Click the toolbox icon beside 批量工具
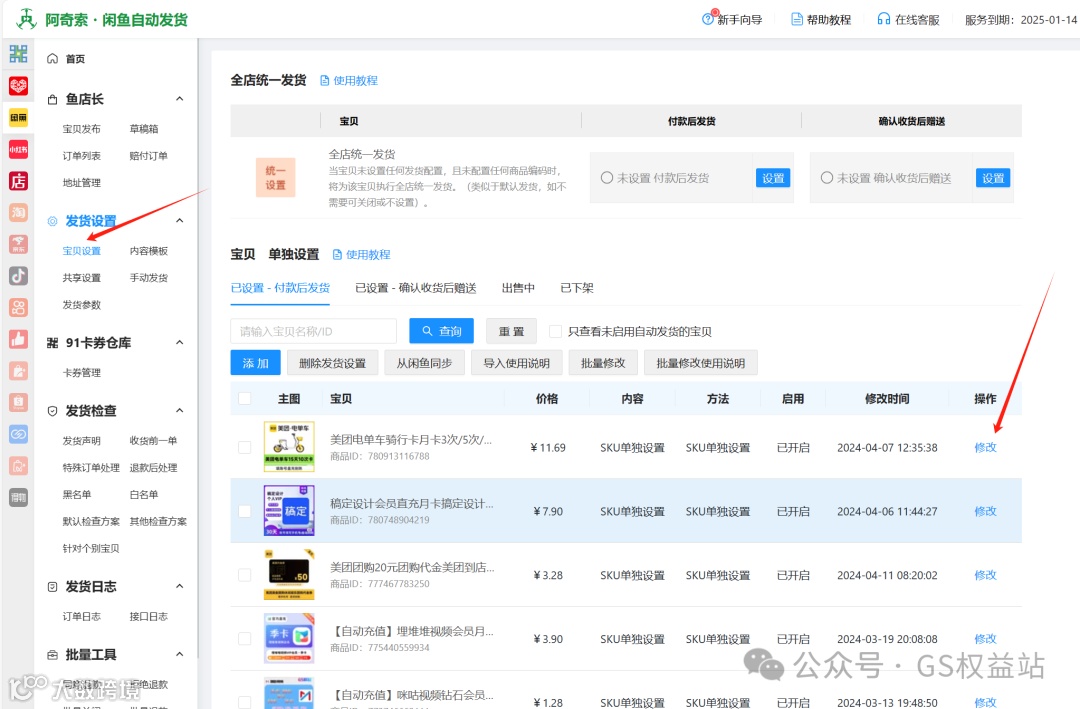The height and width of the screenshot is (709, 1080). pos(52,655)
